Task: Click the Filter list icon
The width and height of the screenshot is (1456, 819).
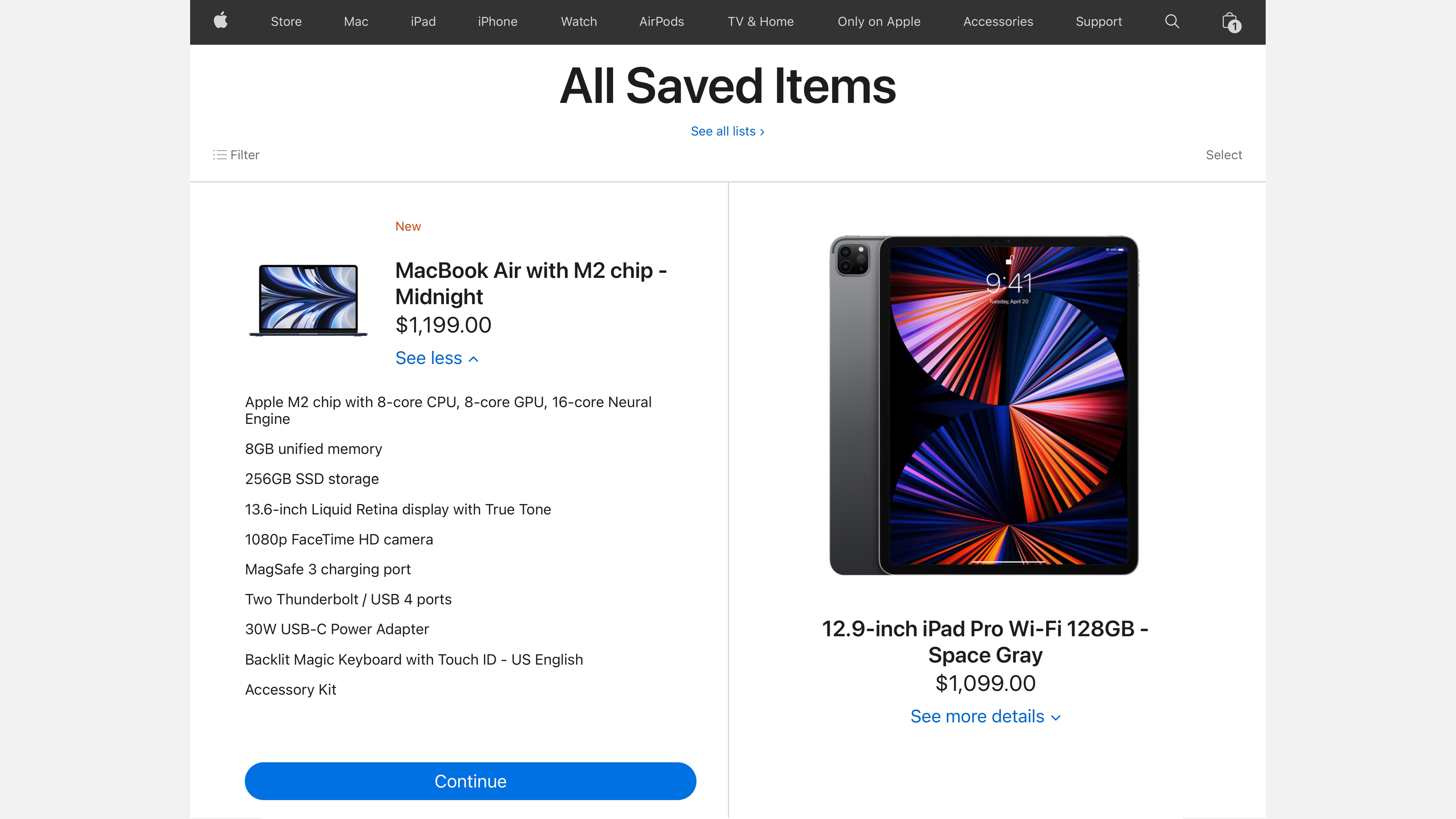Action: click(219, 155)
